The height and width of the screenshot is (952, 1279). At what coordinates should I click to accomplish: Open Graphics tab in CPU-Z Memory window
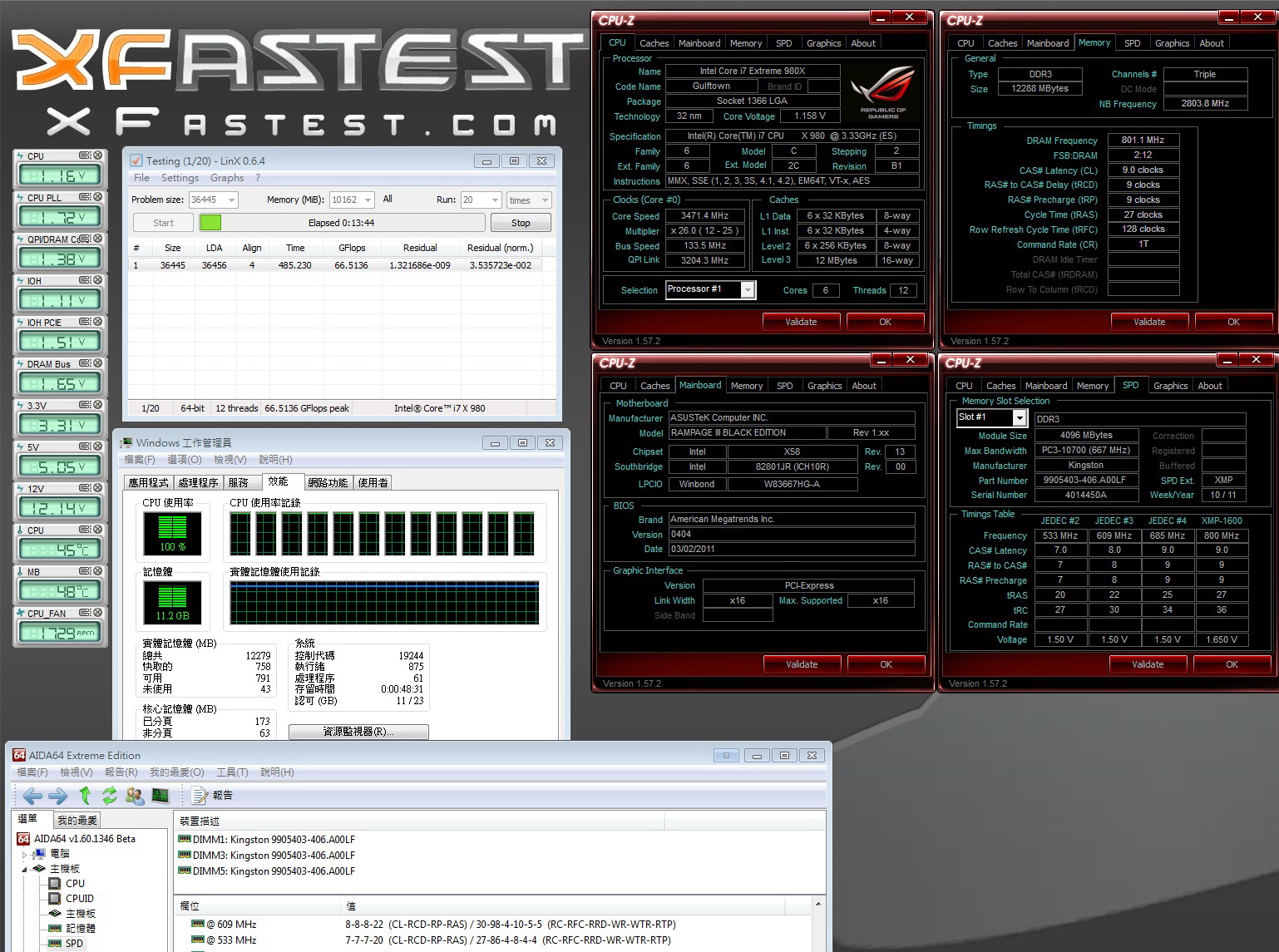[1172, 43]
